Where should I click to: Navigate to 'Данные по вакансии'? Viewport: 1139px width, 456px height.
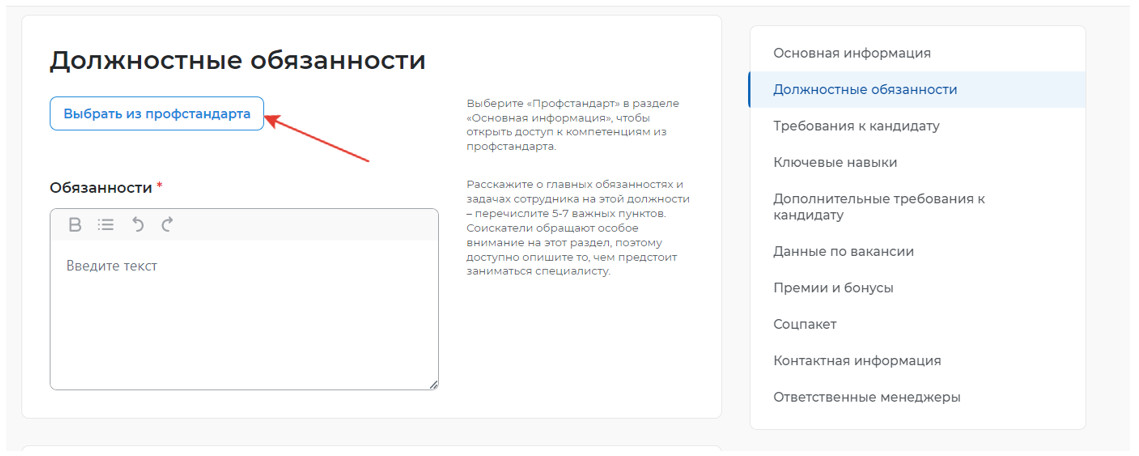pos(842,252)
